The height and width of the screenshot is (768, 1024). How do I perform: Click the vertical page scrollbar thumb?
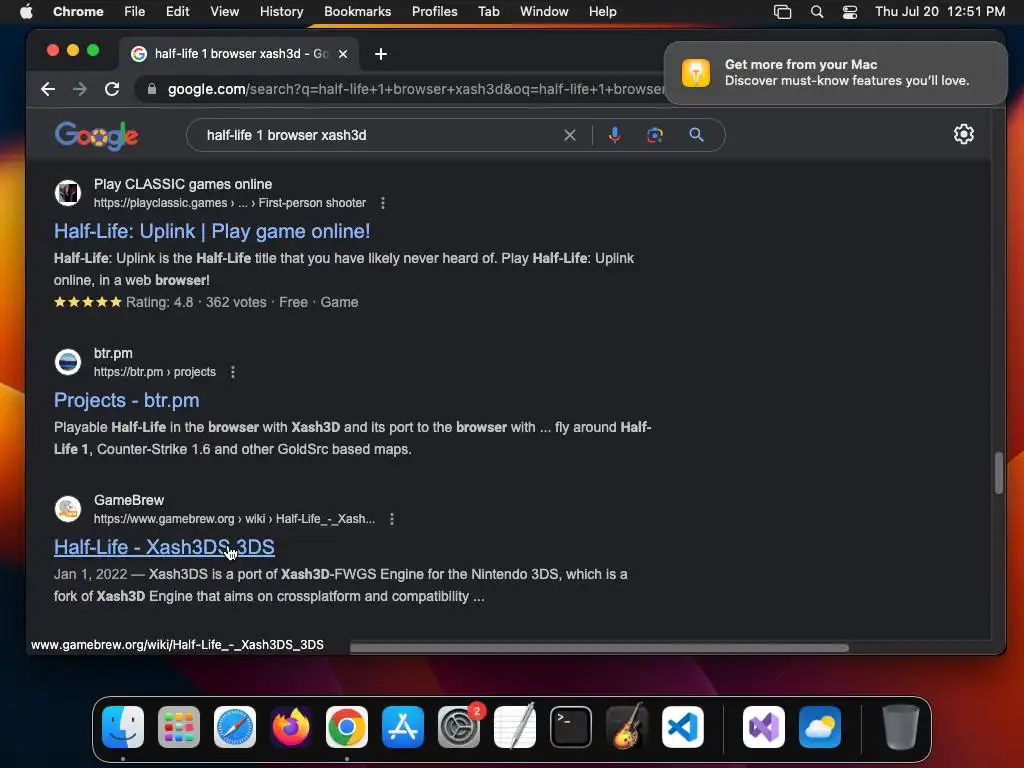pyautogui.click(x=998, y=473)
